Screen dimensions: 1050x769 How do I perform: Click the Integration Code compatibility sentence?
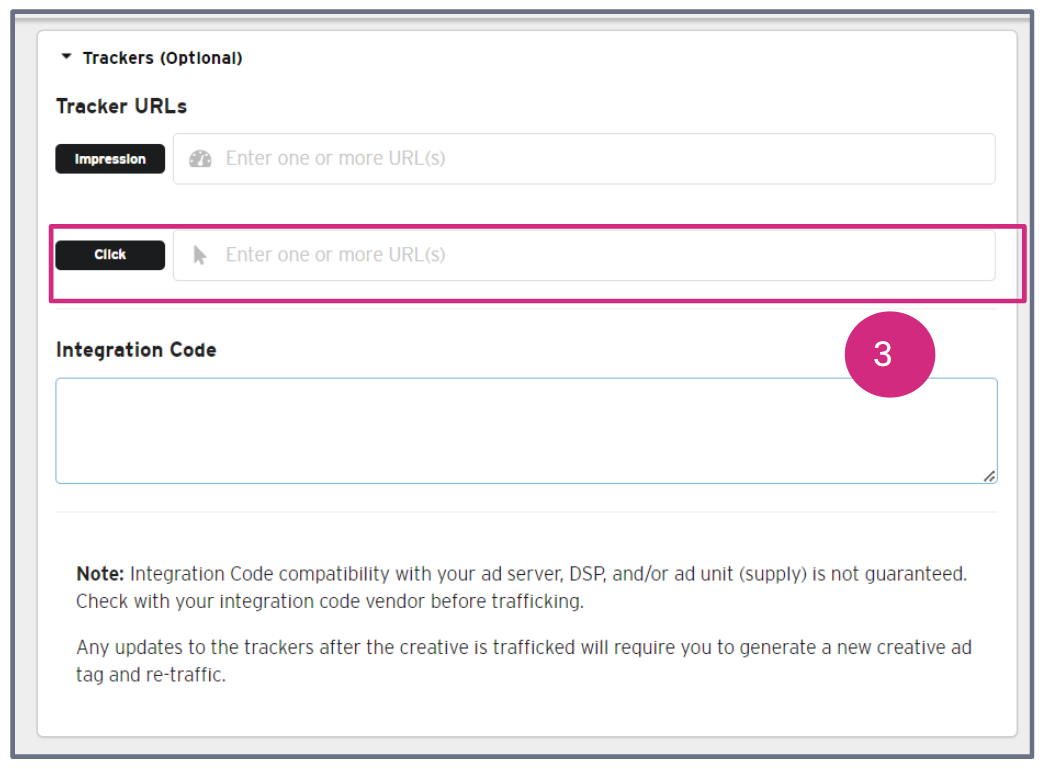click(548, 575)
